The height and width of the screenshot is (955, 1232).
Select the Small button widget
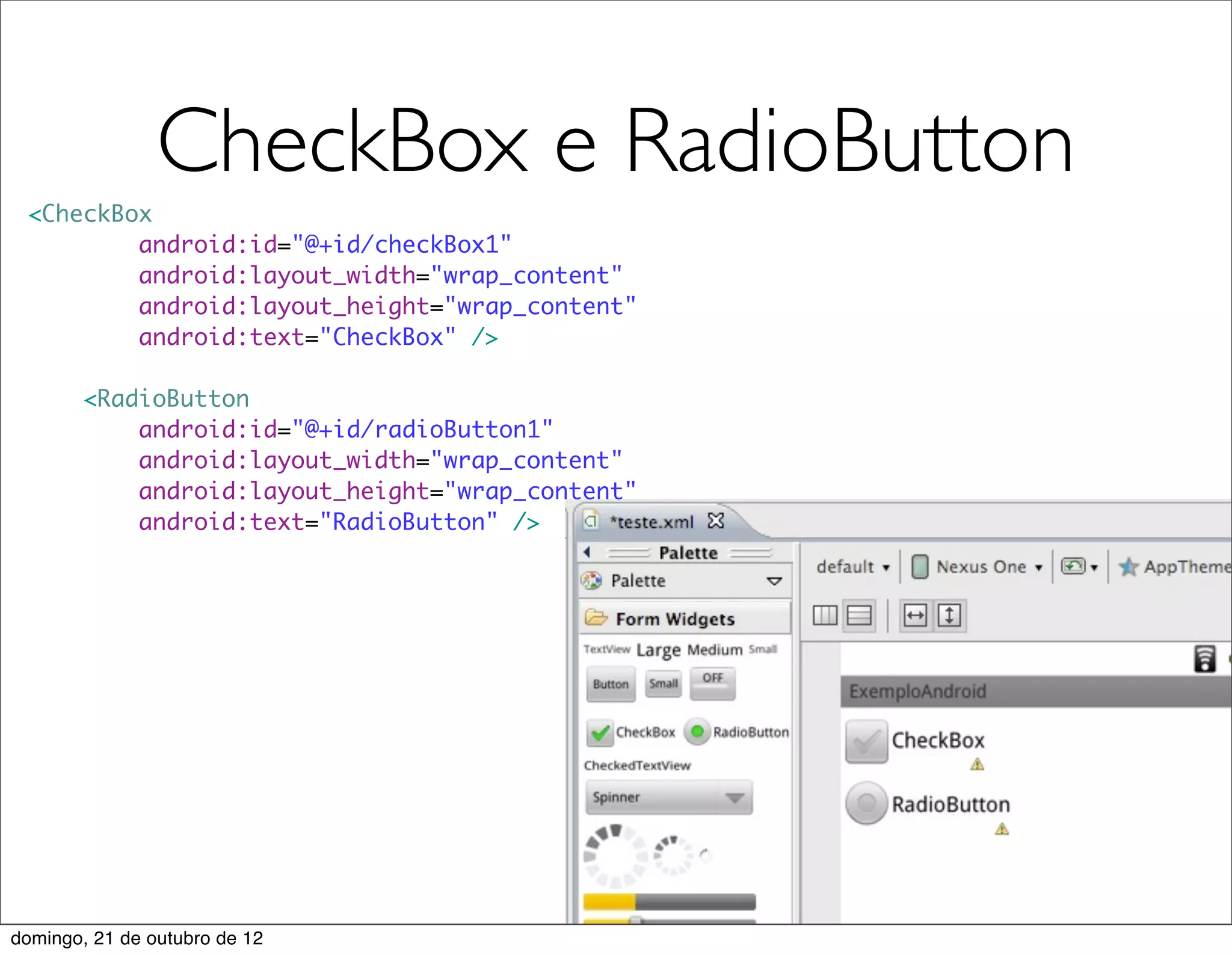[x=664, y=684]
